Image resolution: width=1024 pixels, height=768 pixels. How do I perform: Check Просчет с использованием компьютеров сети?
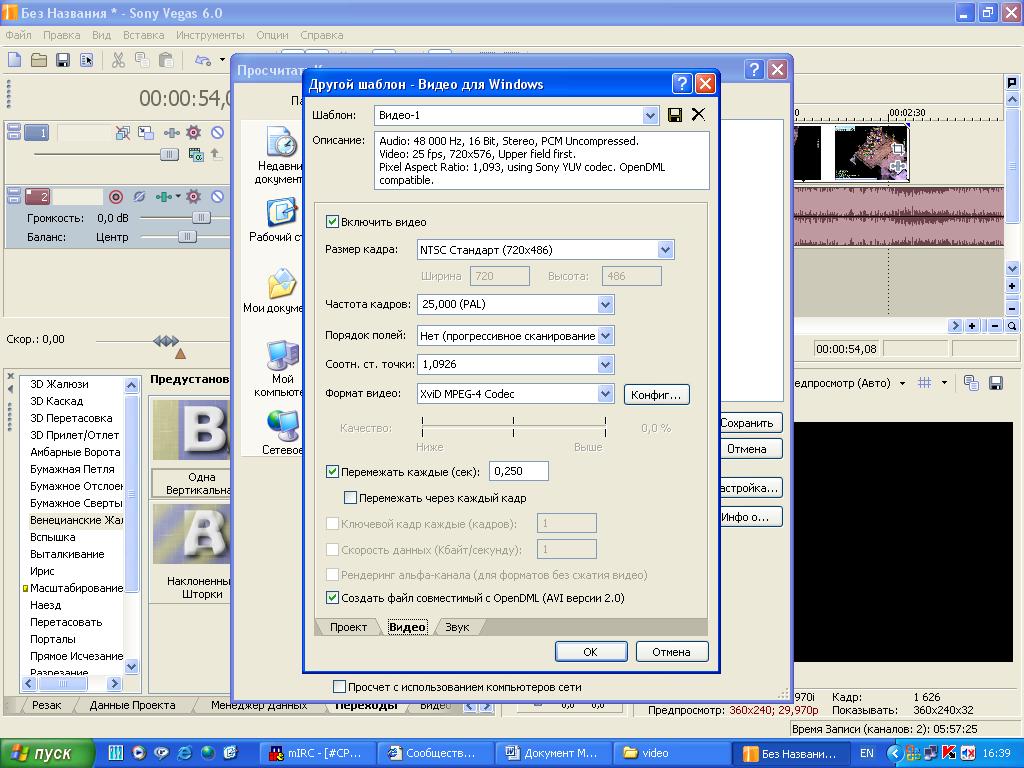(x=339, y=686)
